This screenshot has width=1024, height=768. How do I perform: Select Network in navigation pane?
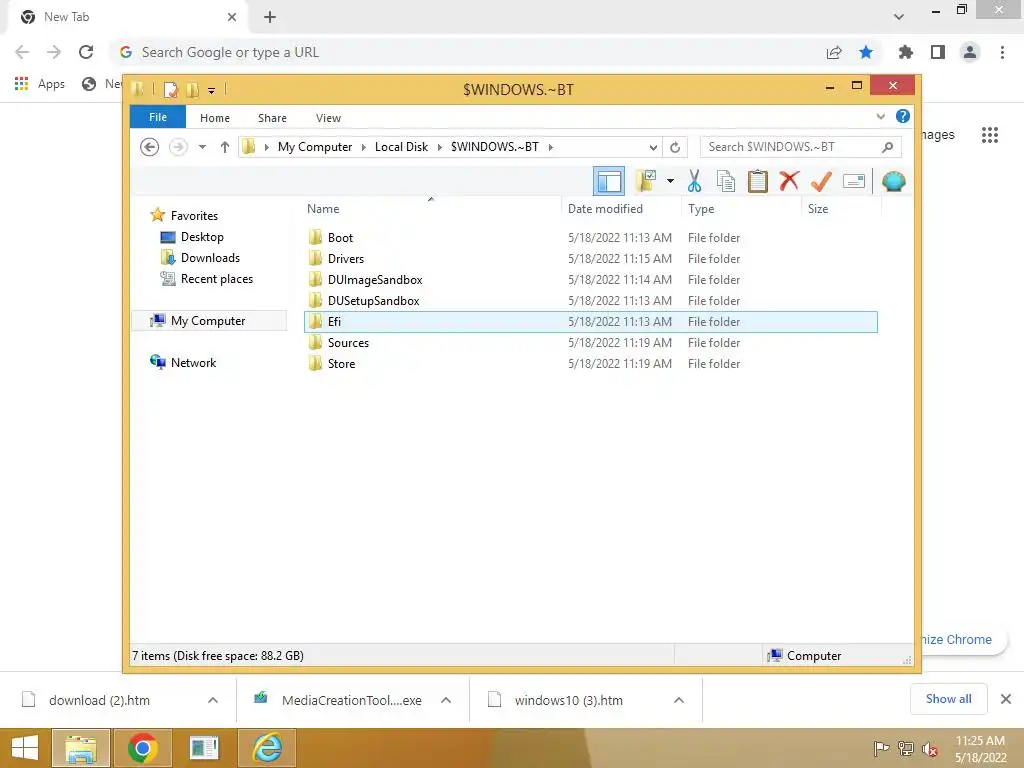tap(193, 362)
